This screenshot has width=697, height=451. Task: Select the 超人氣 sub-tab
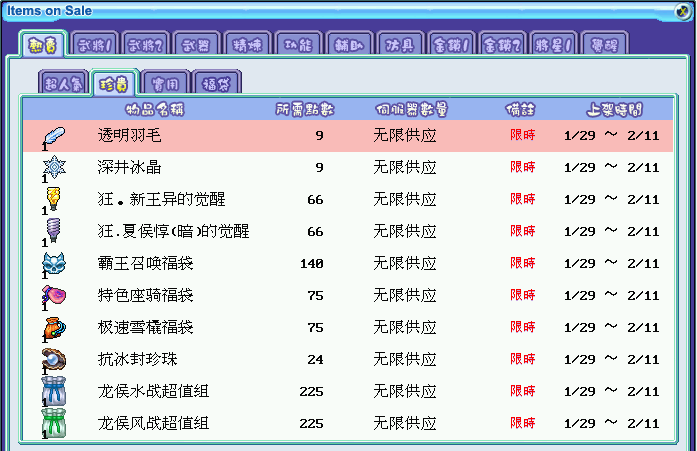63,84
